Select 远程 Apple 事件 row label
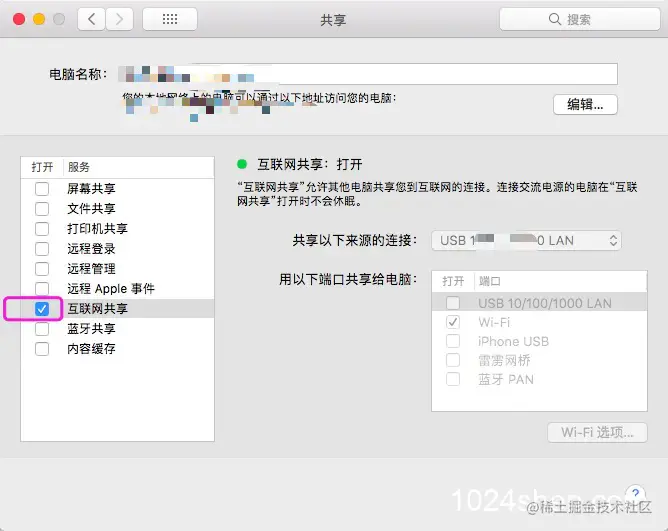The width and height of the screenshot is (668, 531). pos(111,289)
